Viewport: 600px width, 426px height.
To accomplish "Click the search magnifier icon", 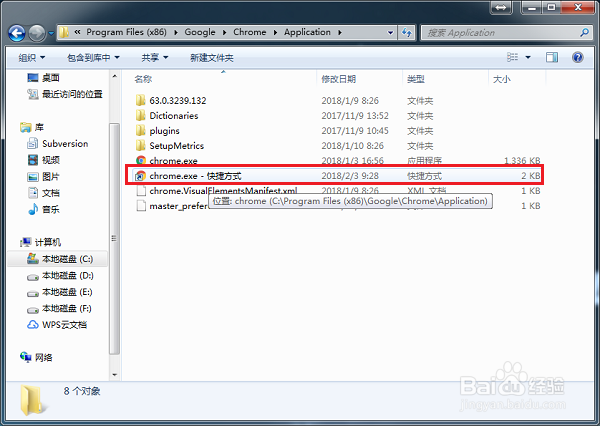I will pyautogui.click(x=584, y=33).
